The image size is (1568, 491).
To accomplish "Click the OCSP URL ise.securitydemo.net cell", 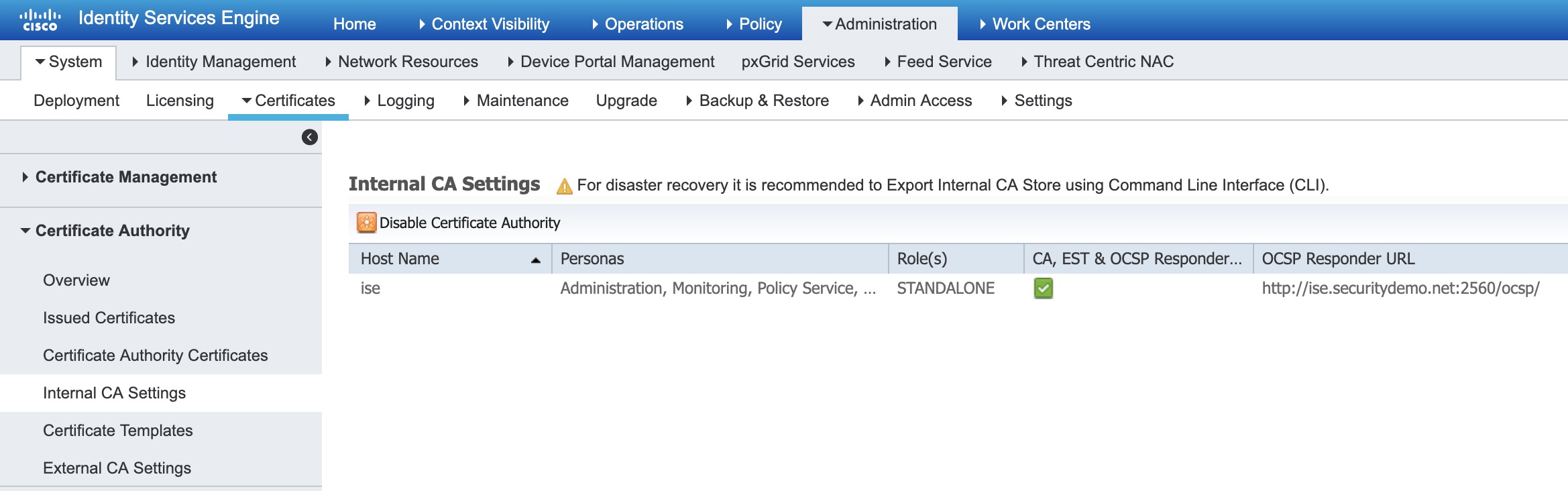I will pos(1400,288).
